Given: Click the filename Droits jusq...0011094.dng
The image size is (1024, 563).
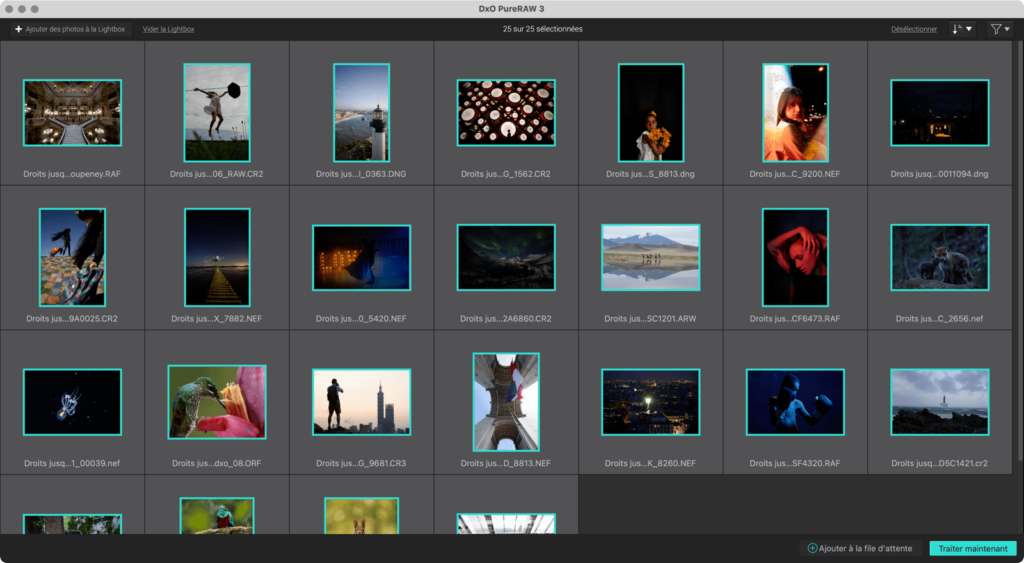Looking at the screenshot, I should [940, 174].
